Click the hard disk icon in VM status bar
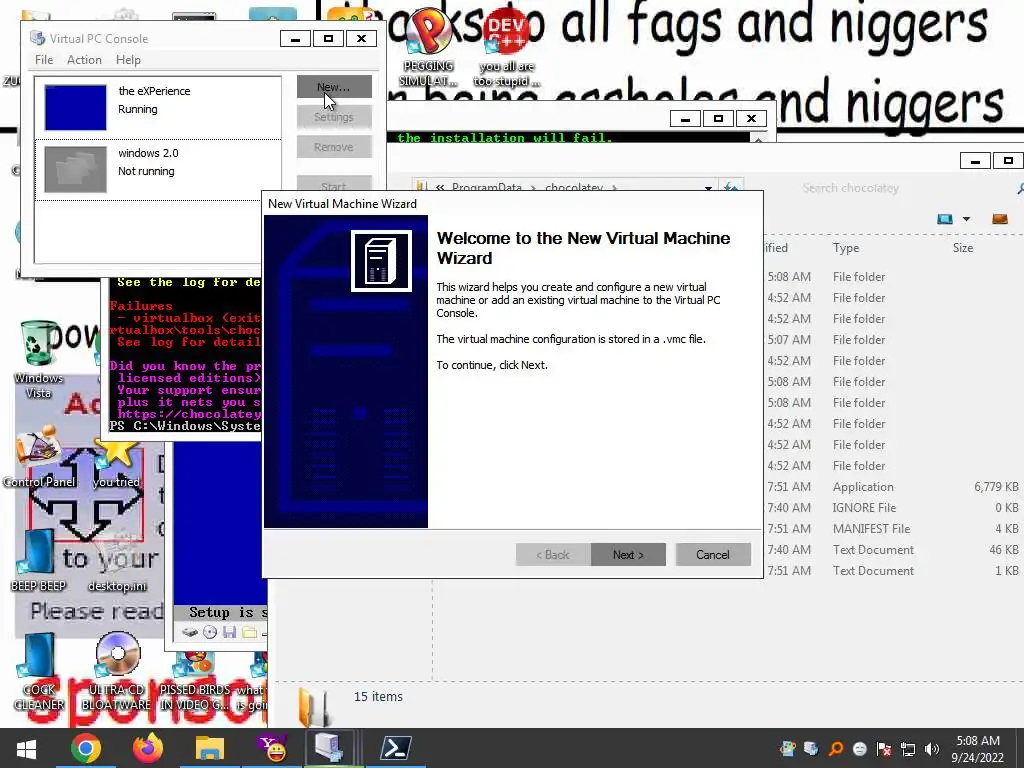This screenshot has width=1024, height=768. [x=189, y=632]
